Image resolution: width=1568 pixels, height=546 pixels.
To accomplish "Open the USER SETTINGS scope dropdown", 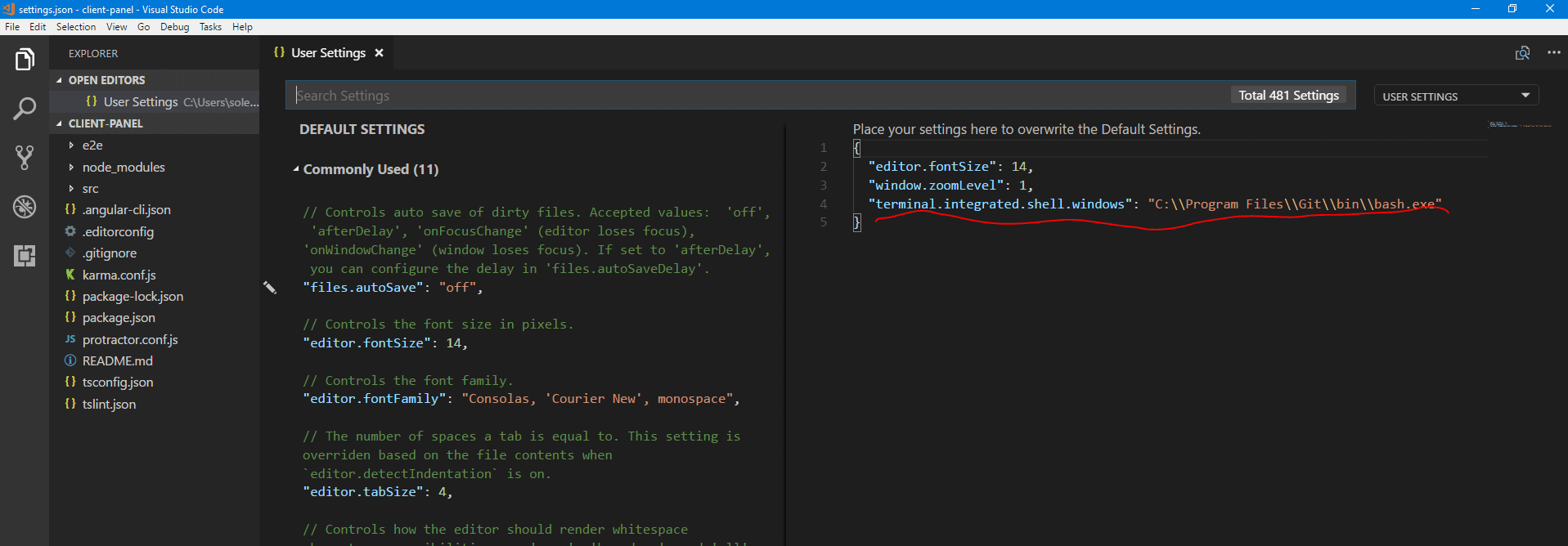I will coord(1456,96).
